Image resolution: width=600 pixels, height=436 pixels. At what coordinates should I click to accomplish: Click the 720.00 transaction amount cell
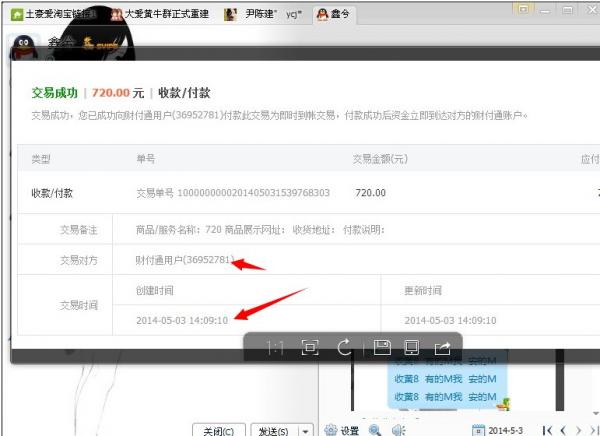click(x=370, y=193)
